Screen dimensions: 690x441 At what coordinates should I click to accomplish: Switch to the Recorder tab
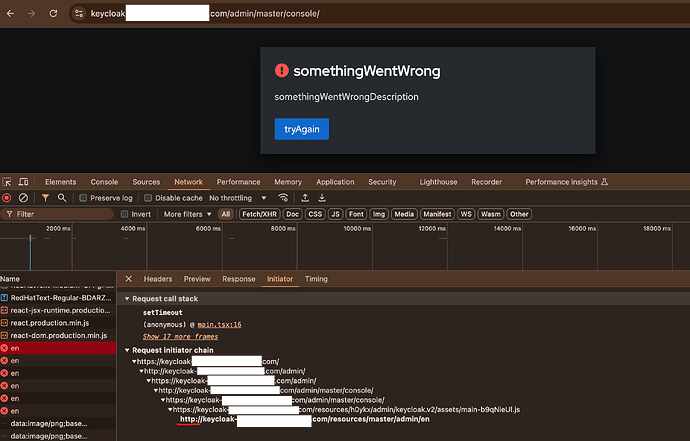coord(486,182)
